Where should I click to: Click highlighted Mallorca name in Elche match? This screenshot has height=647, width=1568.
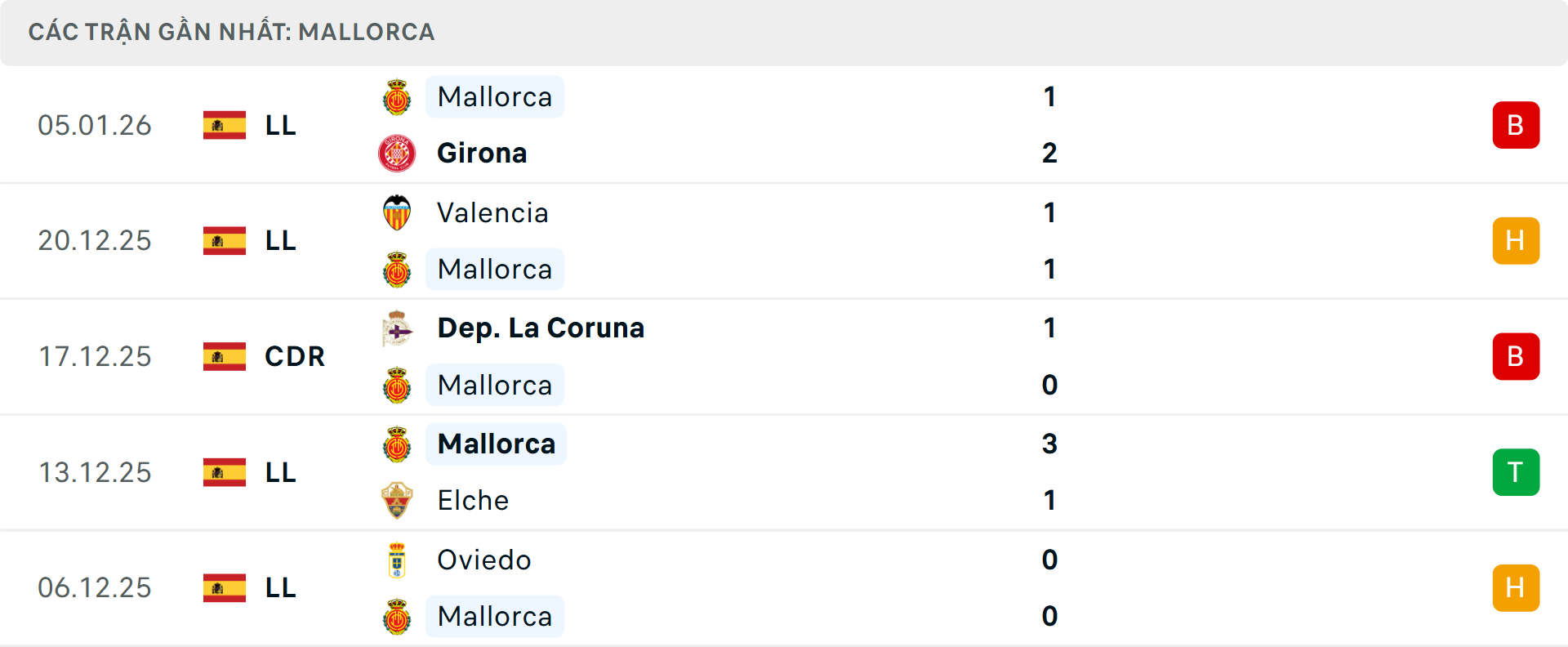pyautogui.click(x=496, y=444)
